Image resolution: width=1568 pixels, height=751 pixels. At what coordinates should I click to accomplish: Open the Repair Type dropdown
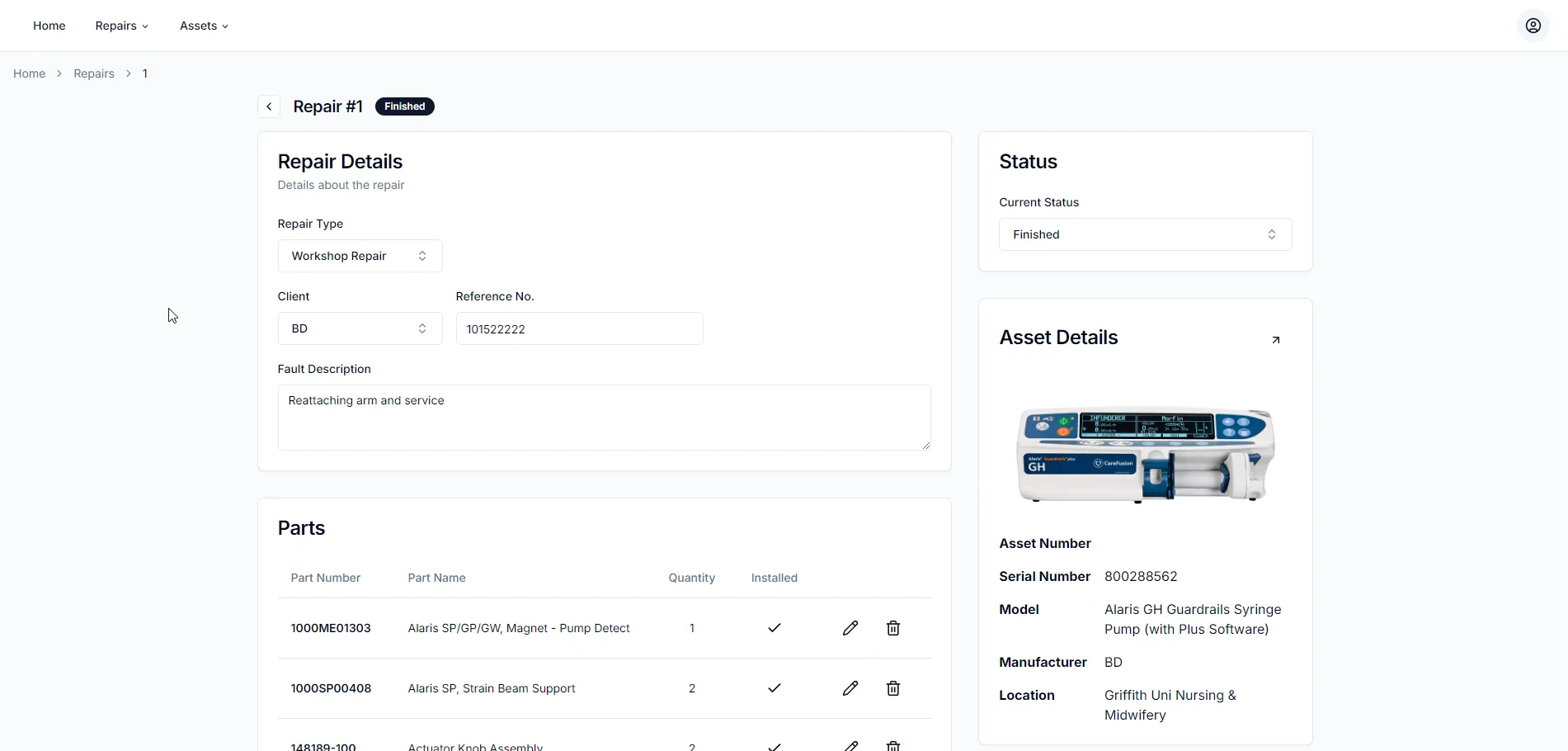360,256
